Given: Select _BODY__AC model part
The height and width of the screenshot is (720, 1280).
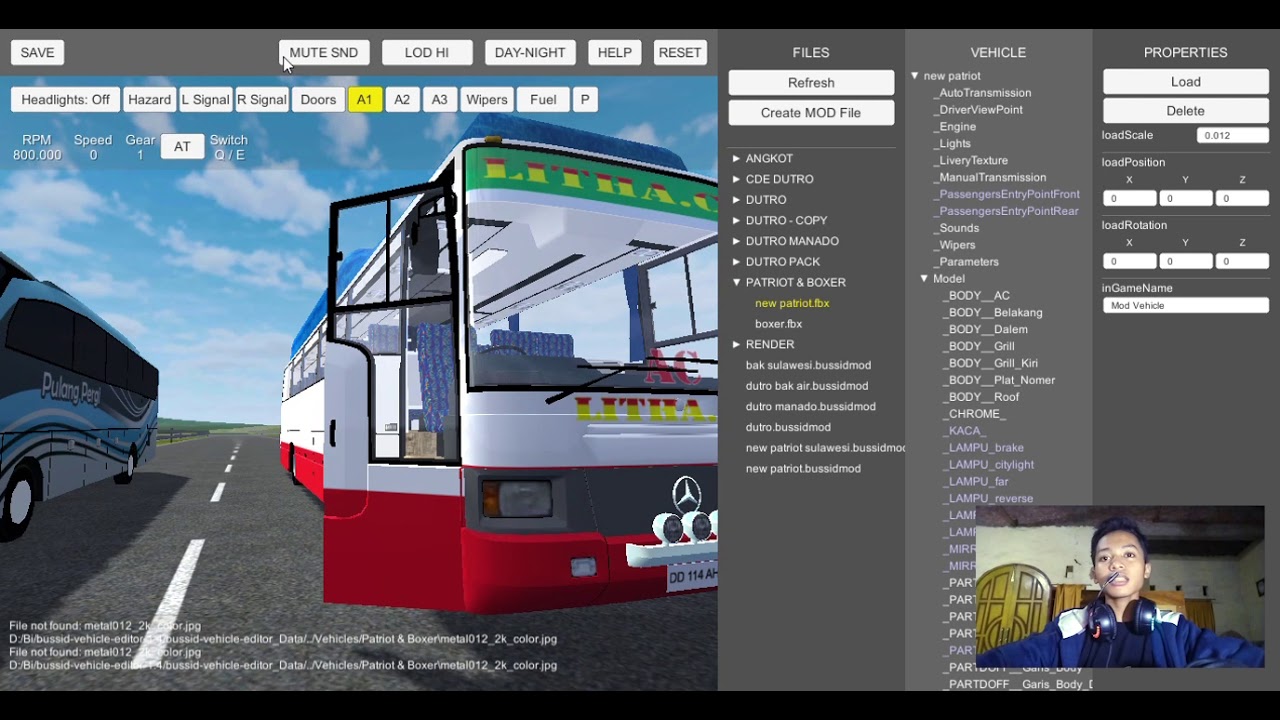Looking at the screenshot, I should click(x=977, y=296).
